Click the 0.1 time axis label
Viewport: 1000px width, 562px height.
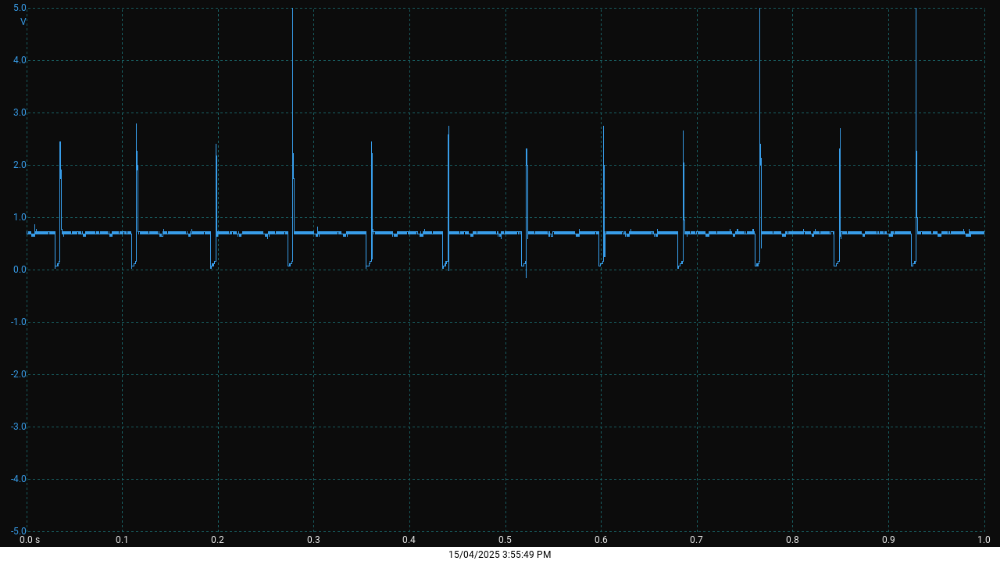pyautogui.click(x=122, y=540)
